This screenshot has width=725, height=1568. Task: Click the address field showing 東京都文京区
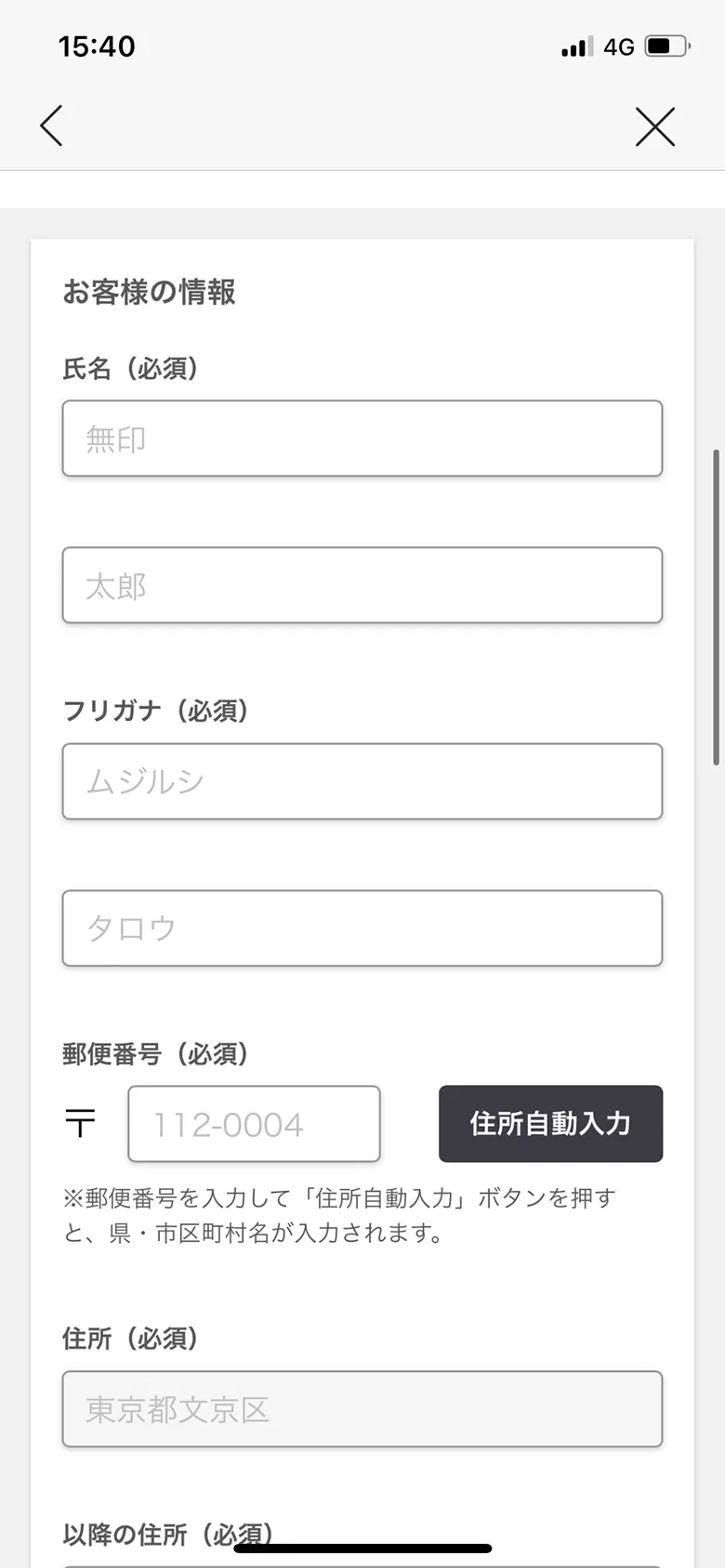pos(362,1409)
